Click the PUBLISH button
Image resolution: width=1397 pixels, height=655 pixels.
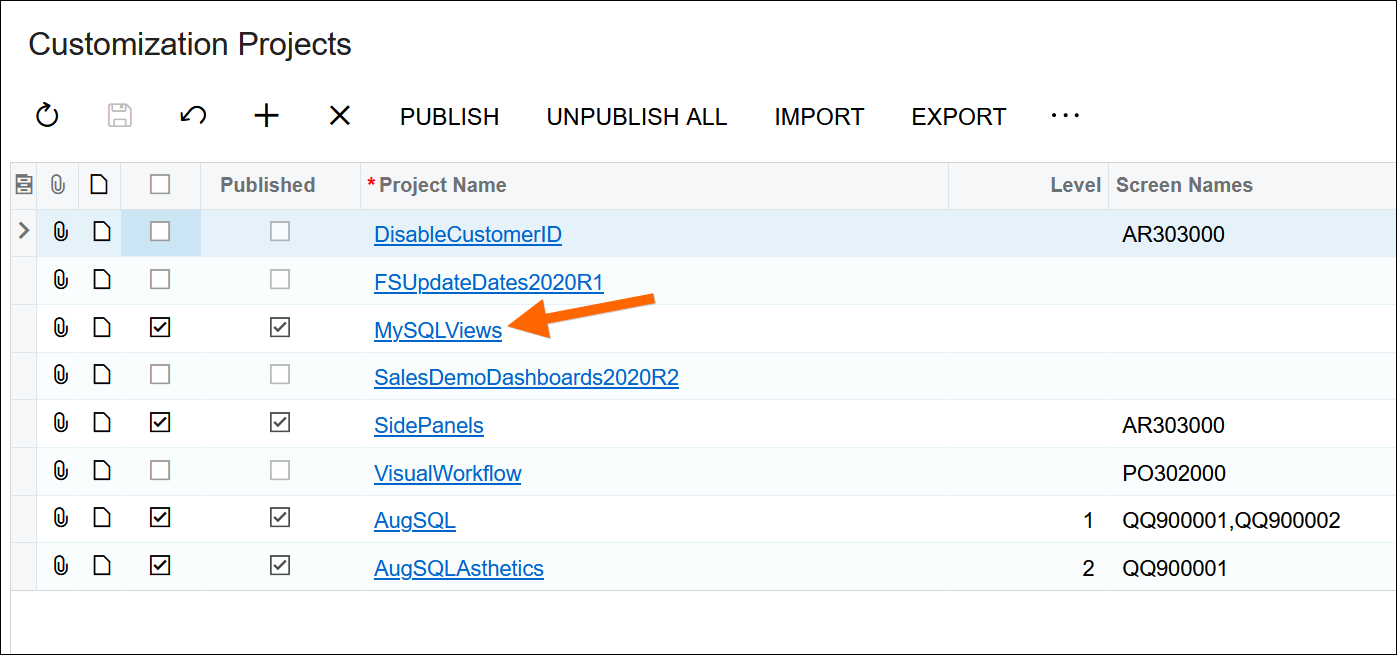[x=449, y=116]
